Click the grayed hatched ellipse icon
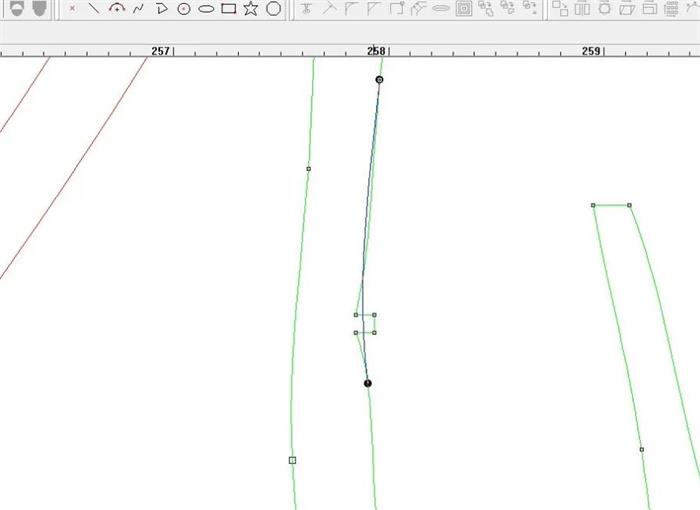 pyautogui.click(x=441, y=8)
